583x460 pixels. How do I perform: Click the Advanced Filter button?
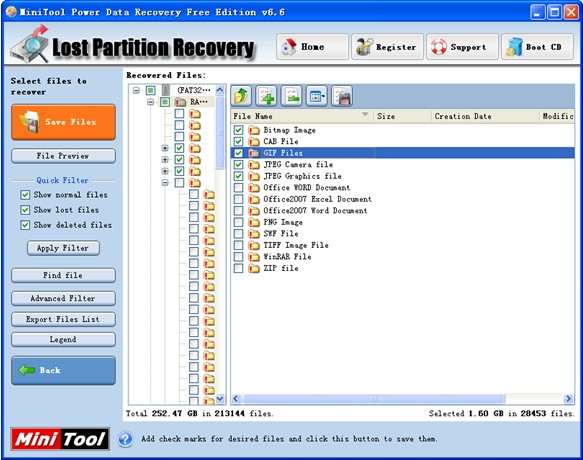click(63, 298)
